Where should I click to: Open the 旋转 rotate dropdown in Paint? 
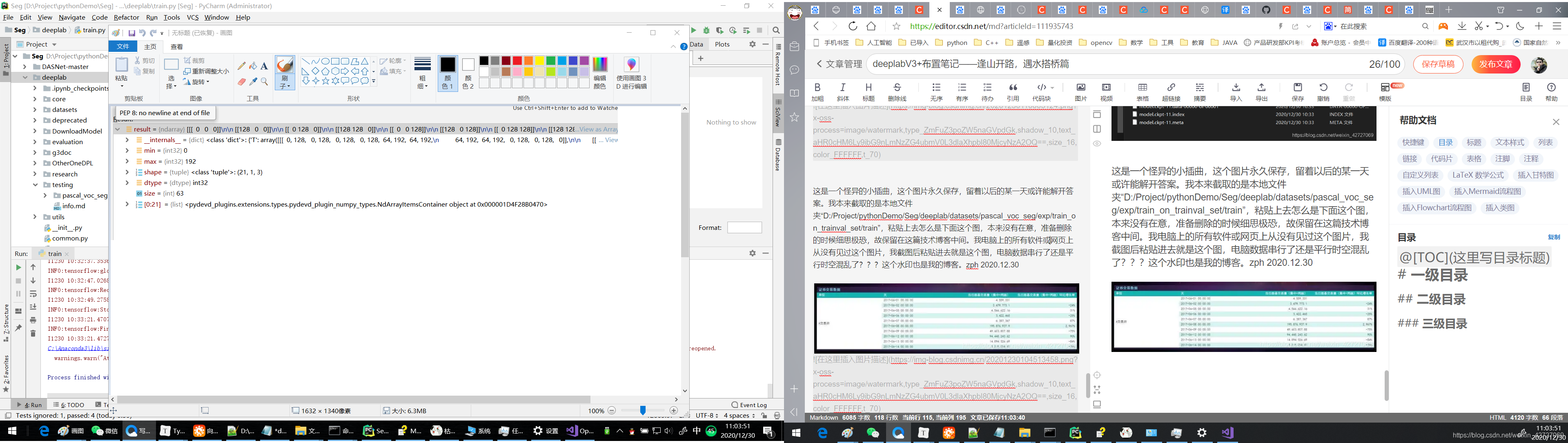coord(196,82)
